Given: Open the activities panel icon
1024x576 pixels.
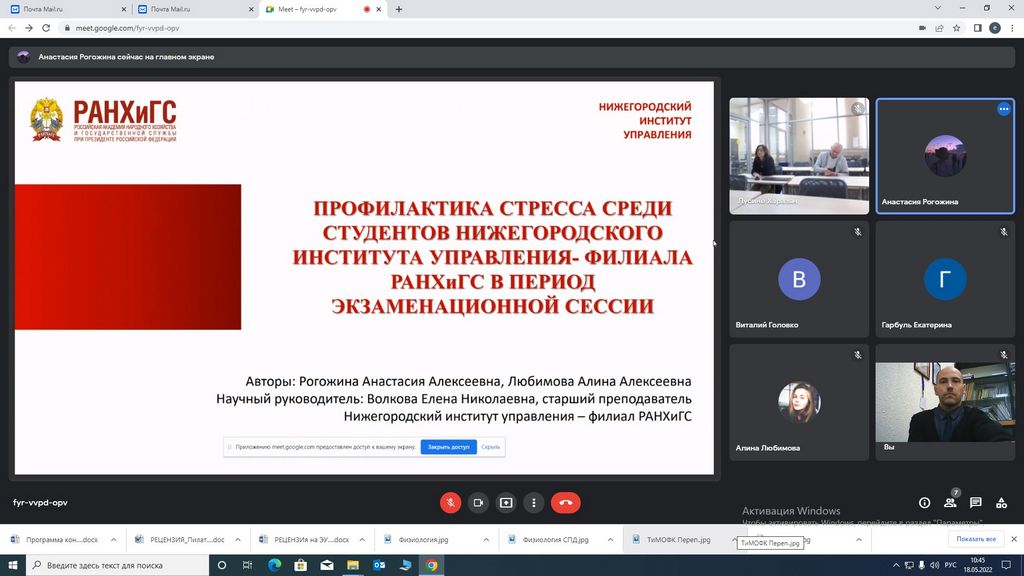Looking at the screenshot, I should [1001, 502].
